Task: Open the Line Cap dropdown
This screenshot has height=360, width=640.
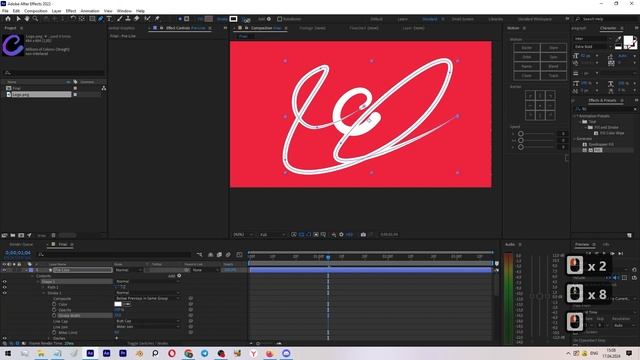Action: (148, 321)
